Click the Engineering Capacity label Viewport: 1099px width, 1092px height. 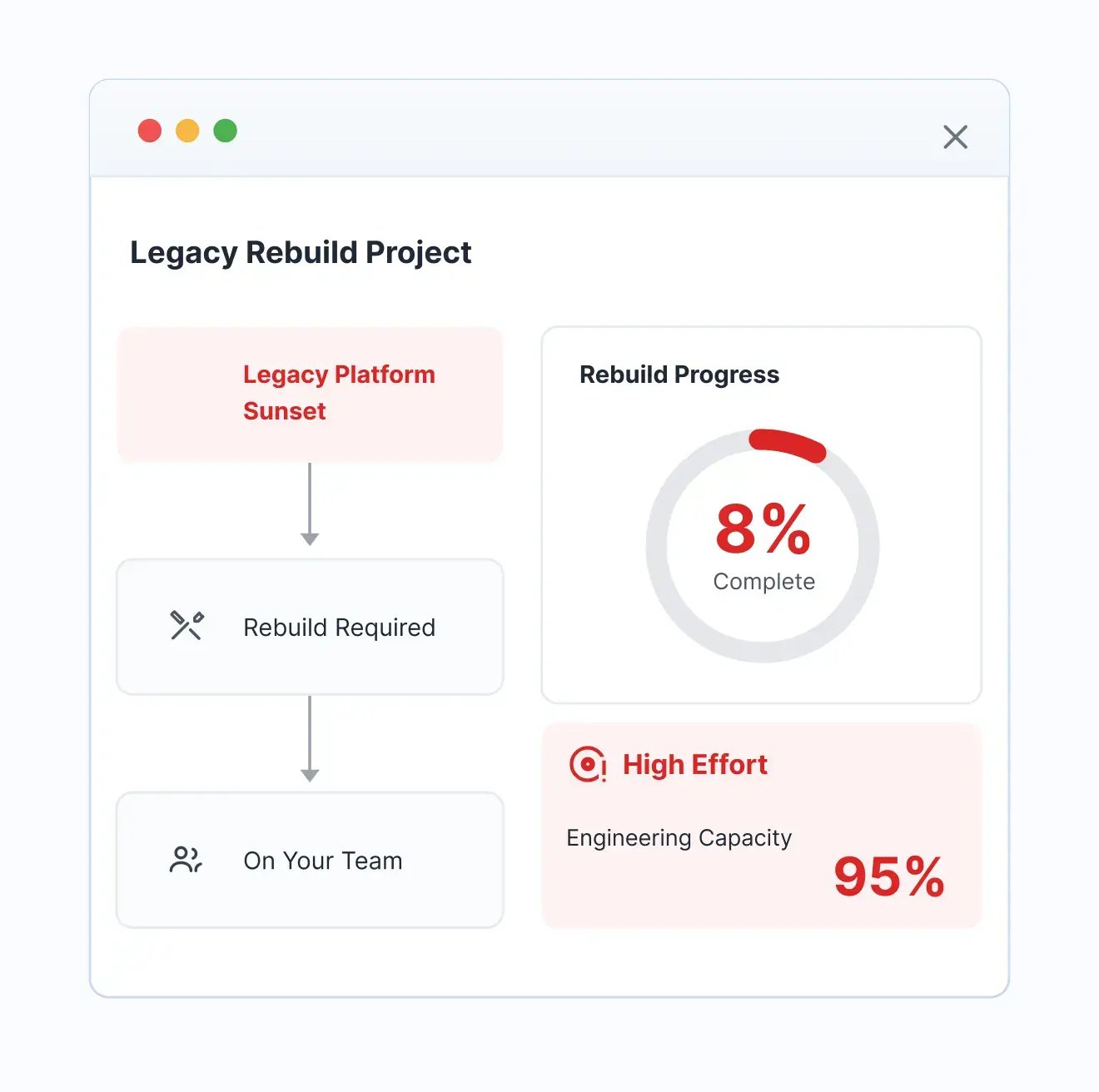(679, 837)
